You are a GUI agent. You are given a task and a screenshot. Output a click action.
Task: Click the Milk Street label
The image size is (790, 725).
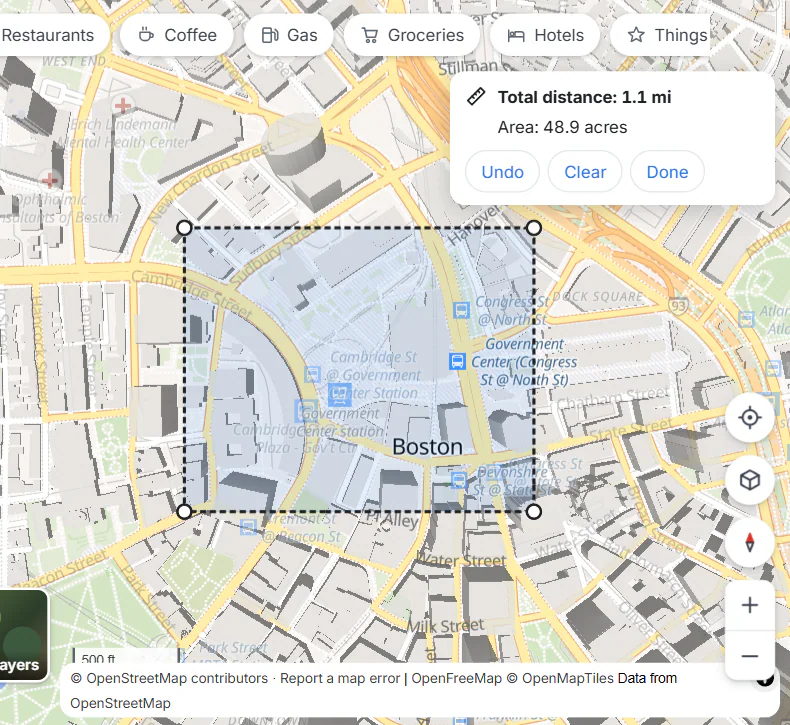[445, 626]
